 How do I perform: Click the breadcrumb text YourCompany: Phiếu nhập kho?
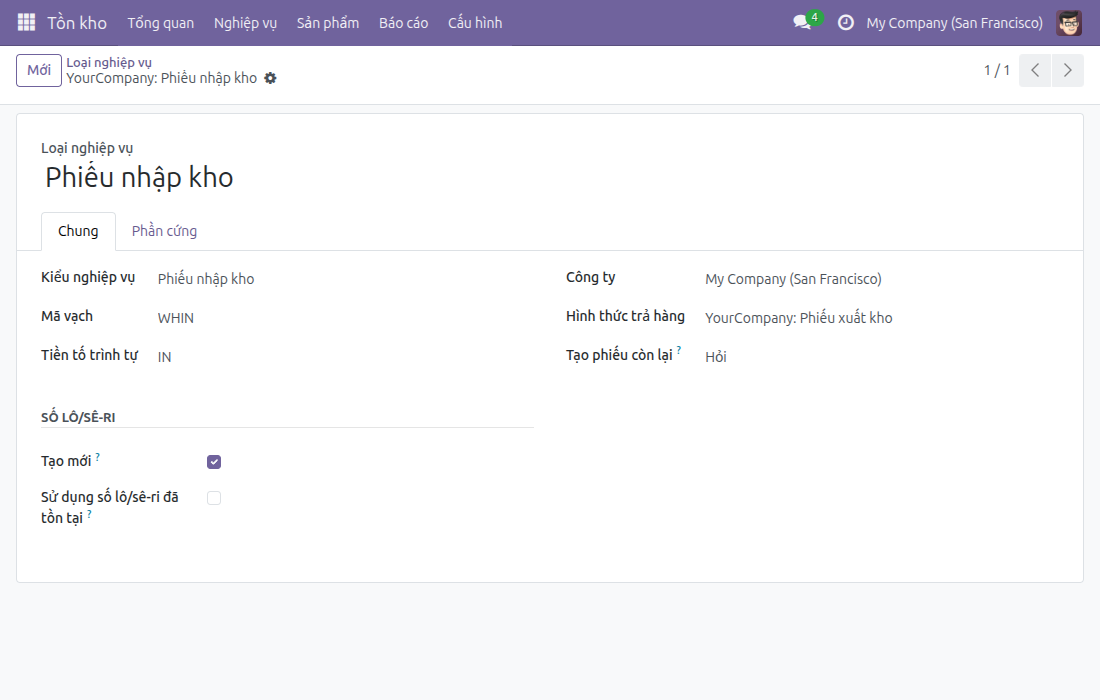coord(161,78)
